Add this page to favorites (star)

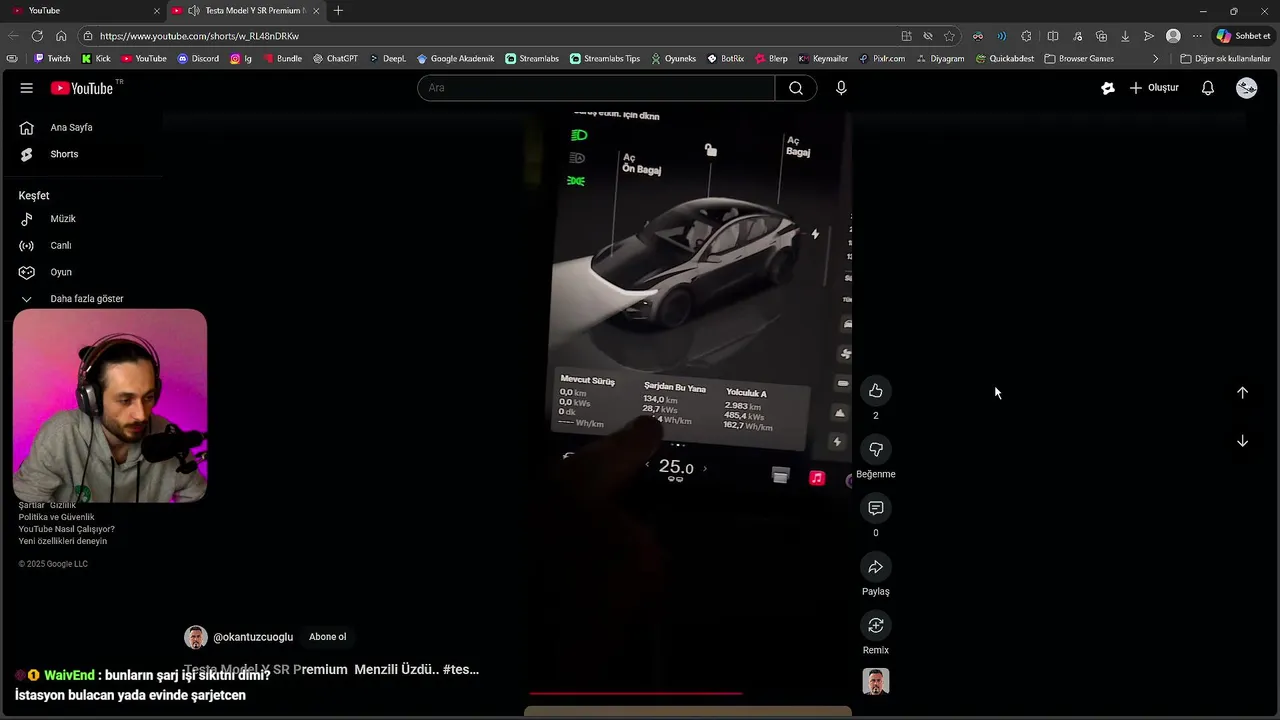[949, 36]
